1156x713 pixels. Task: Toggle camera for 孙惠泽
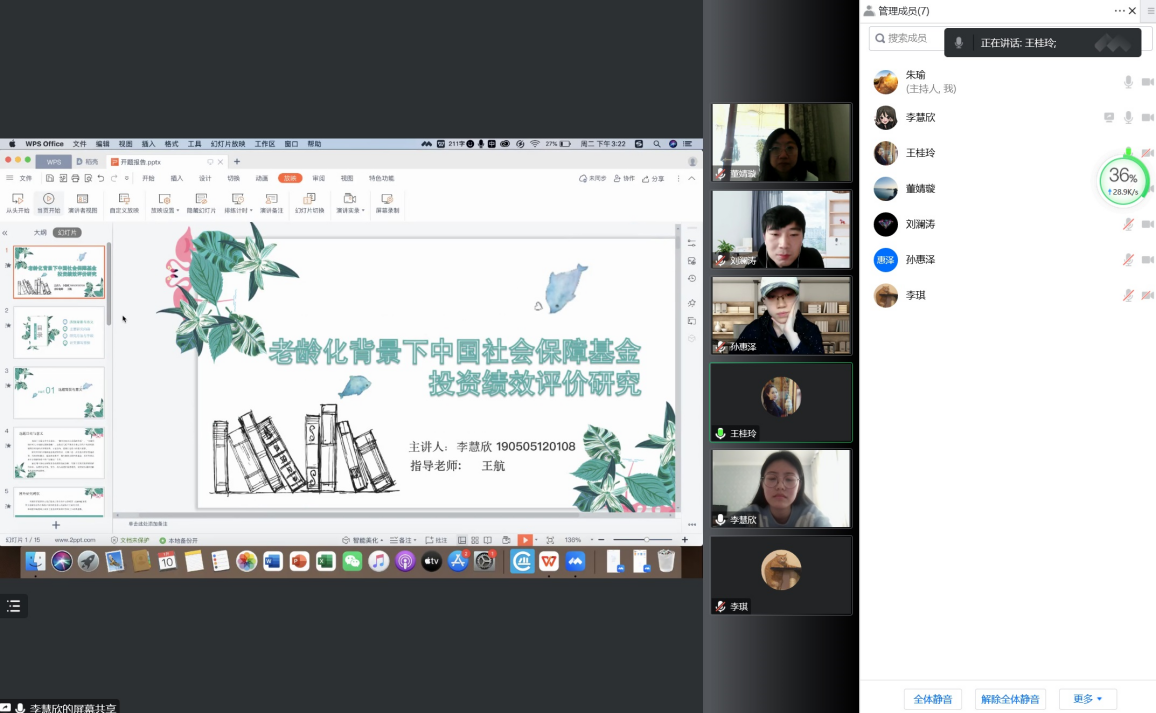pyautogui.click(x=1147, y=260)
